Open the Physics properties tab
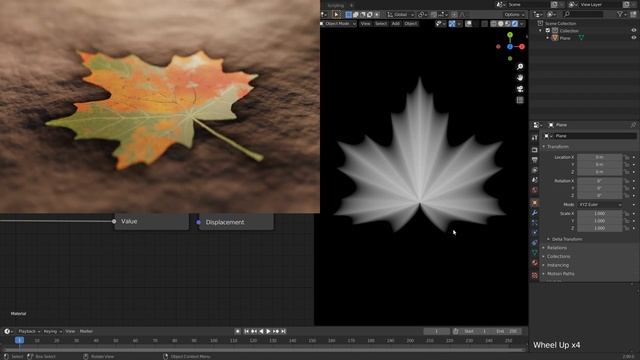This screenshot has height=360, width=640. point(535,233)
